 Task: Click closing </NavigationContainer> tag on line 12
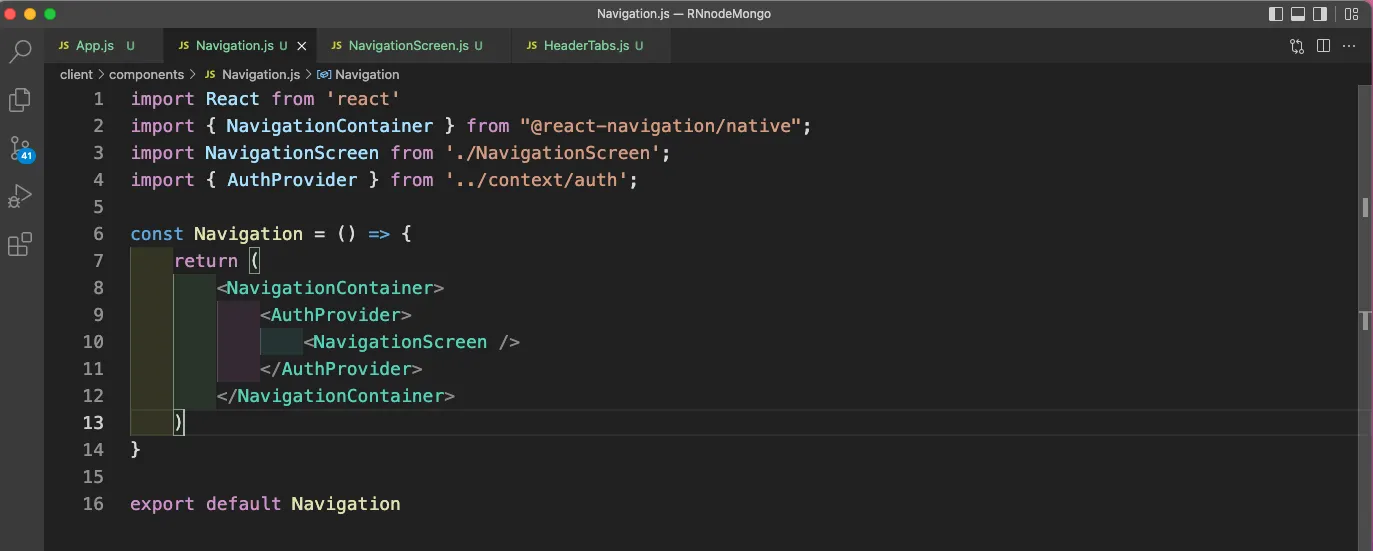click(x=336, y=396)
